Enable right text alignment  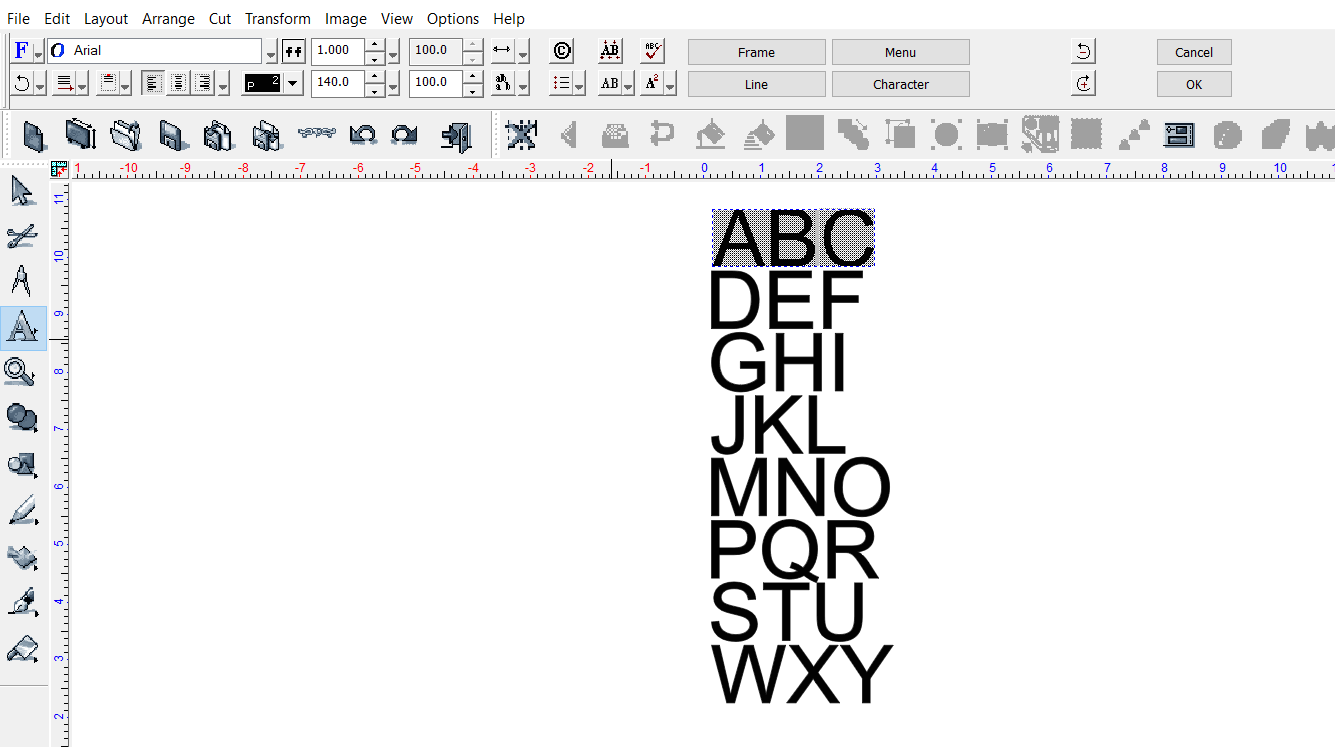tap(203, 83)
